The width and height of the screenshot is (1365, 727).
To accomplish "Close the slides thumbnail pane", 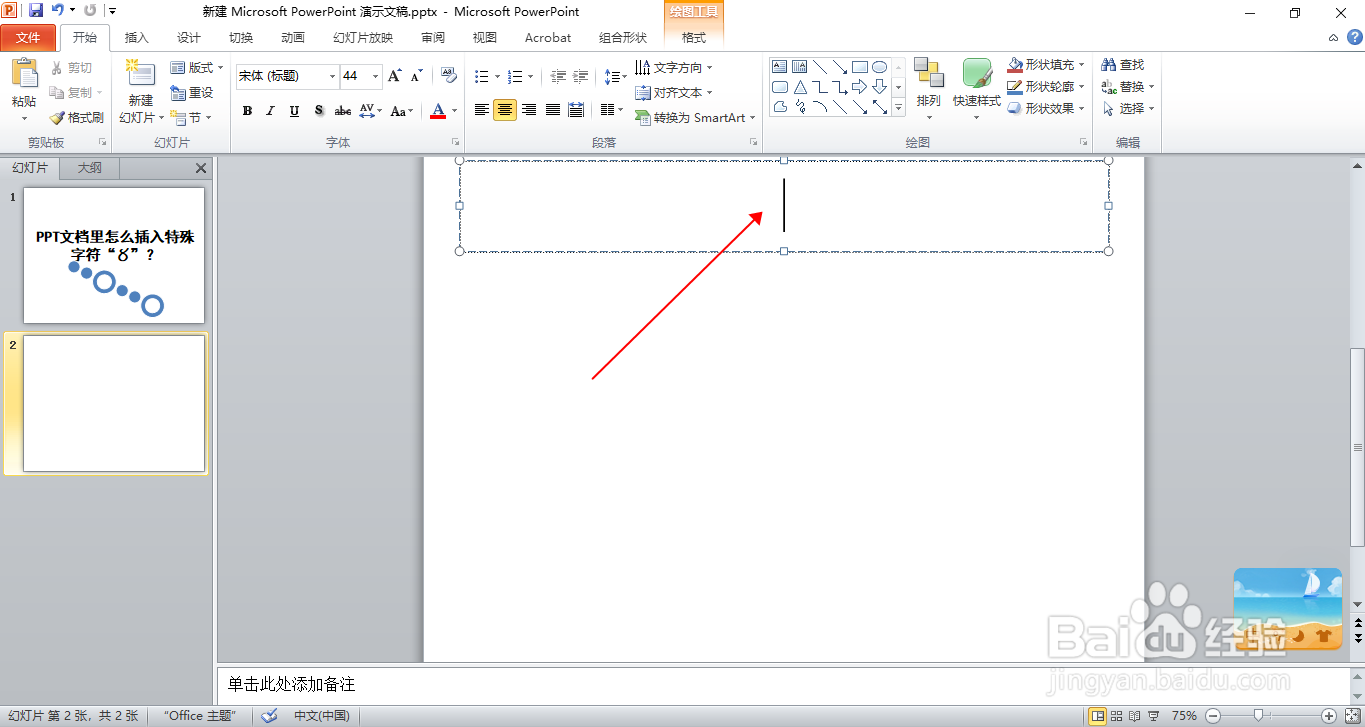I will coord(201,168).
